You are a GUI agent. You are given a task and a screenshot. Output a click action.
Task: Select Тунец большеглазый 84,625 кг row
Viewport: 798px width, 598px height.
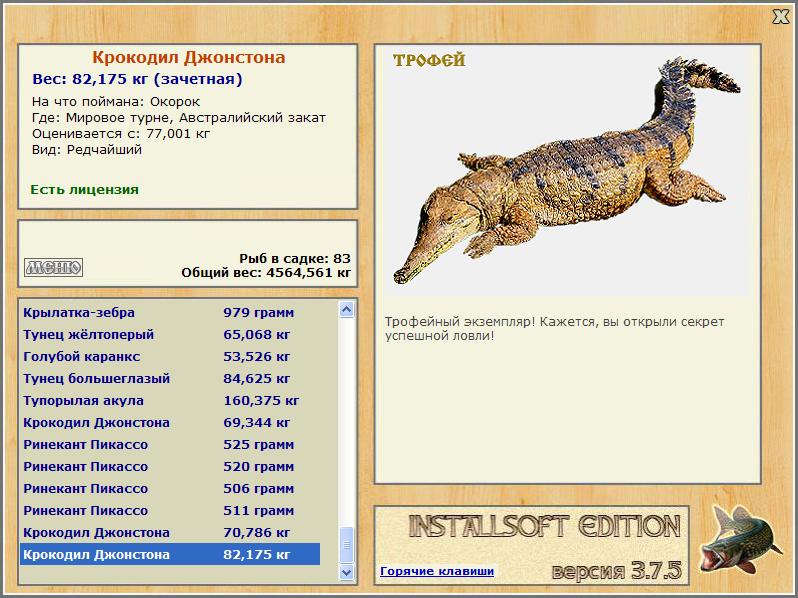[x=170, y=379]
